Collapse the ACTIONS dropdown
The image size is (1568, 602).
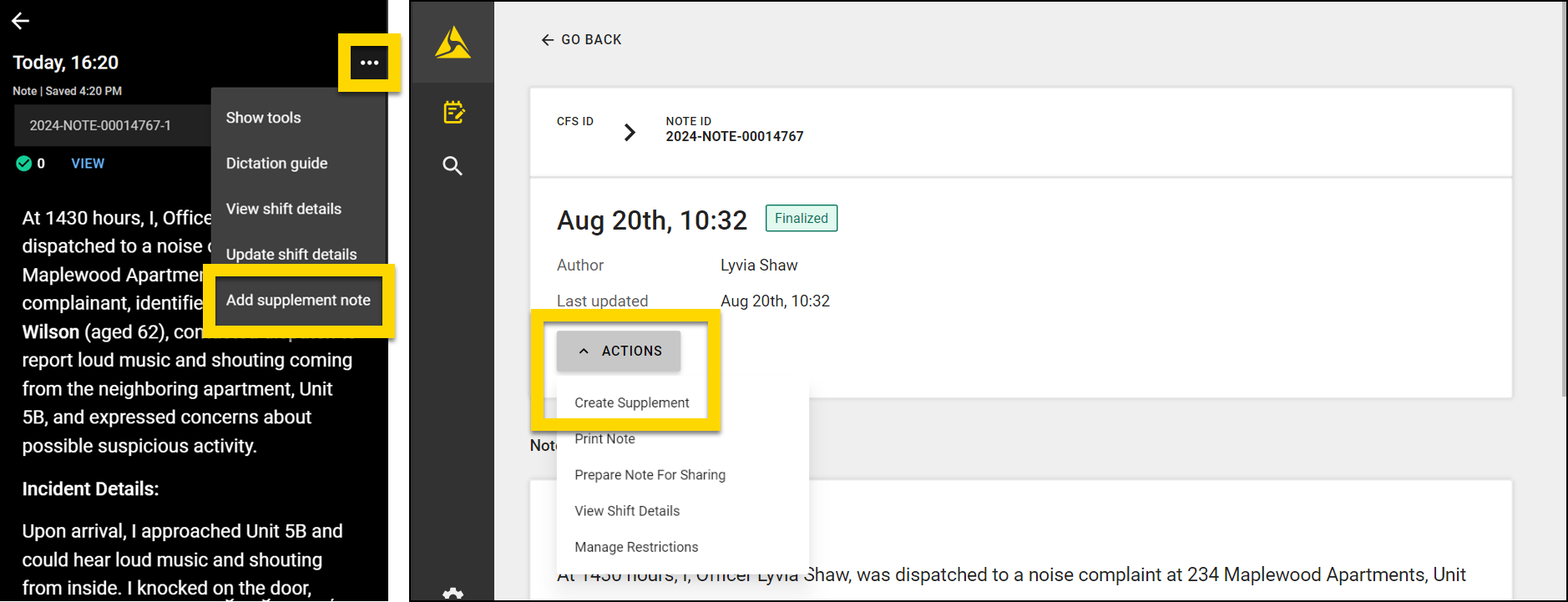tap(619, 351)
